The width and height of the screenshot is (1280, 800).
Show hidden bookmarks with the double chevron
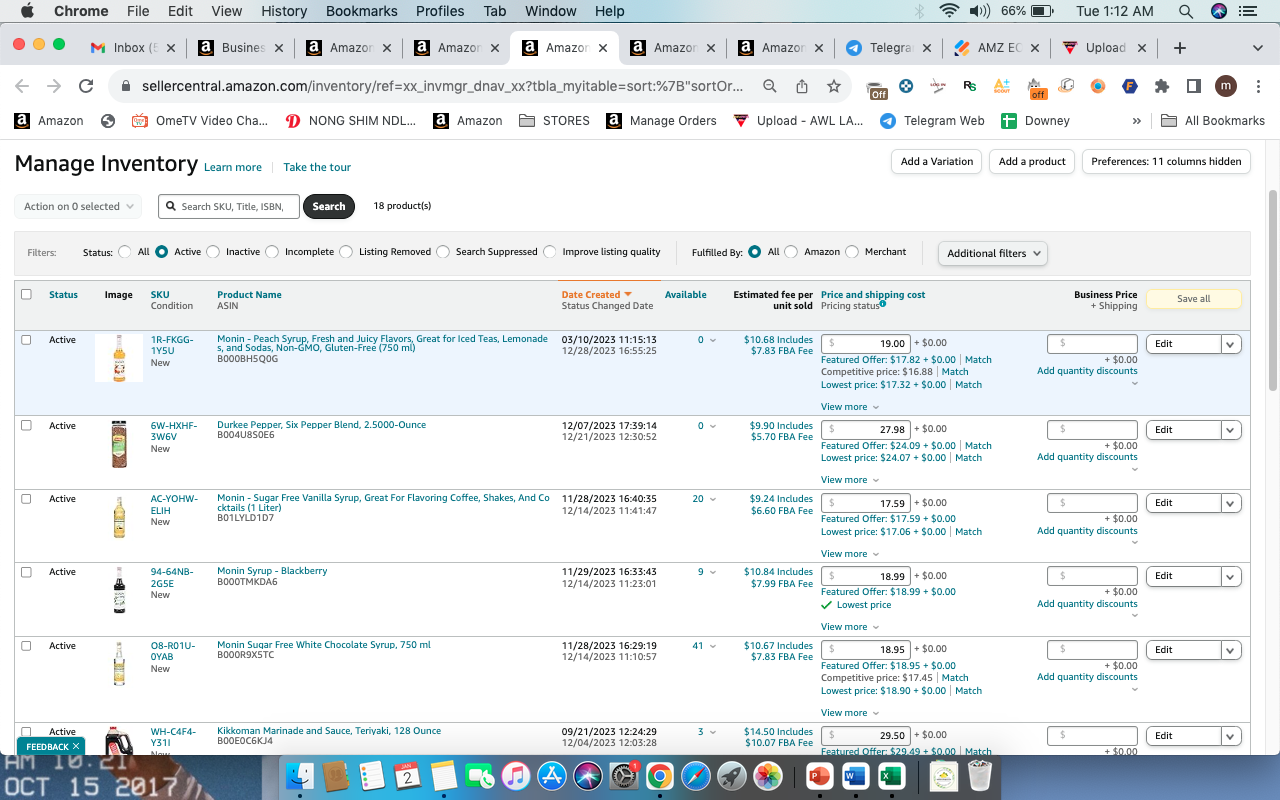(x=1136, y=120)
